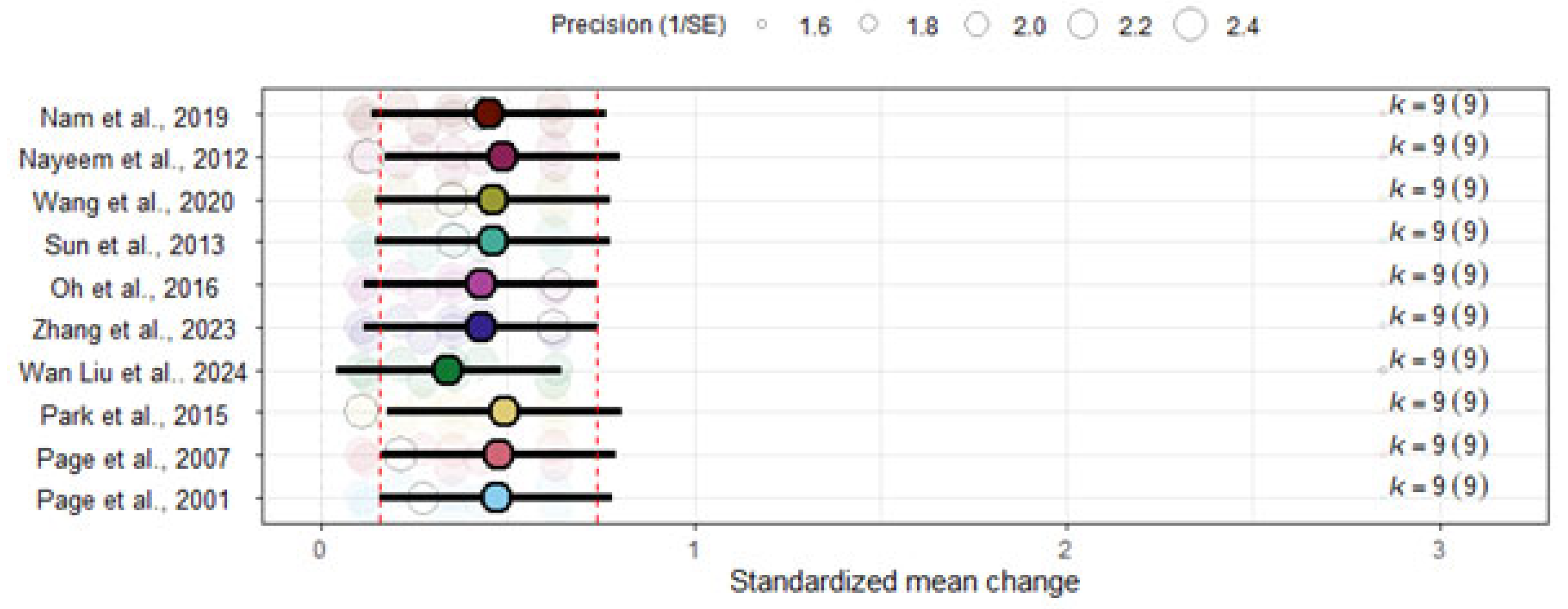Click the light blue Page et al. 2001 marker
The width and height of the screenshot is (1568, 609).
coord(496,497)
